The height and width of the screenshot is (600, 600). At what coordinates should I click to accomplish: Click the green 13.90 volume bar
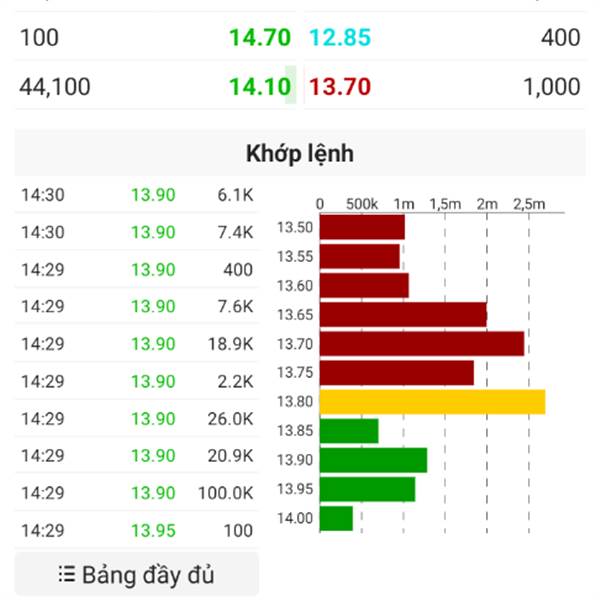pyautogui.click(x=373, y=460)
